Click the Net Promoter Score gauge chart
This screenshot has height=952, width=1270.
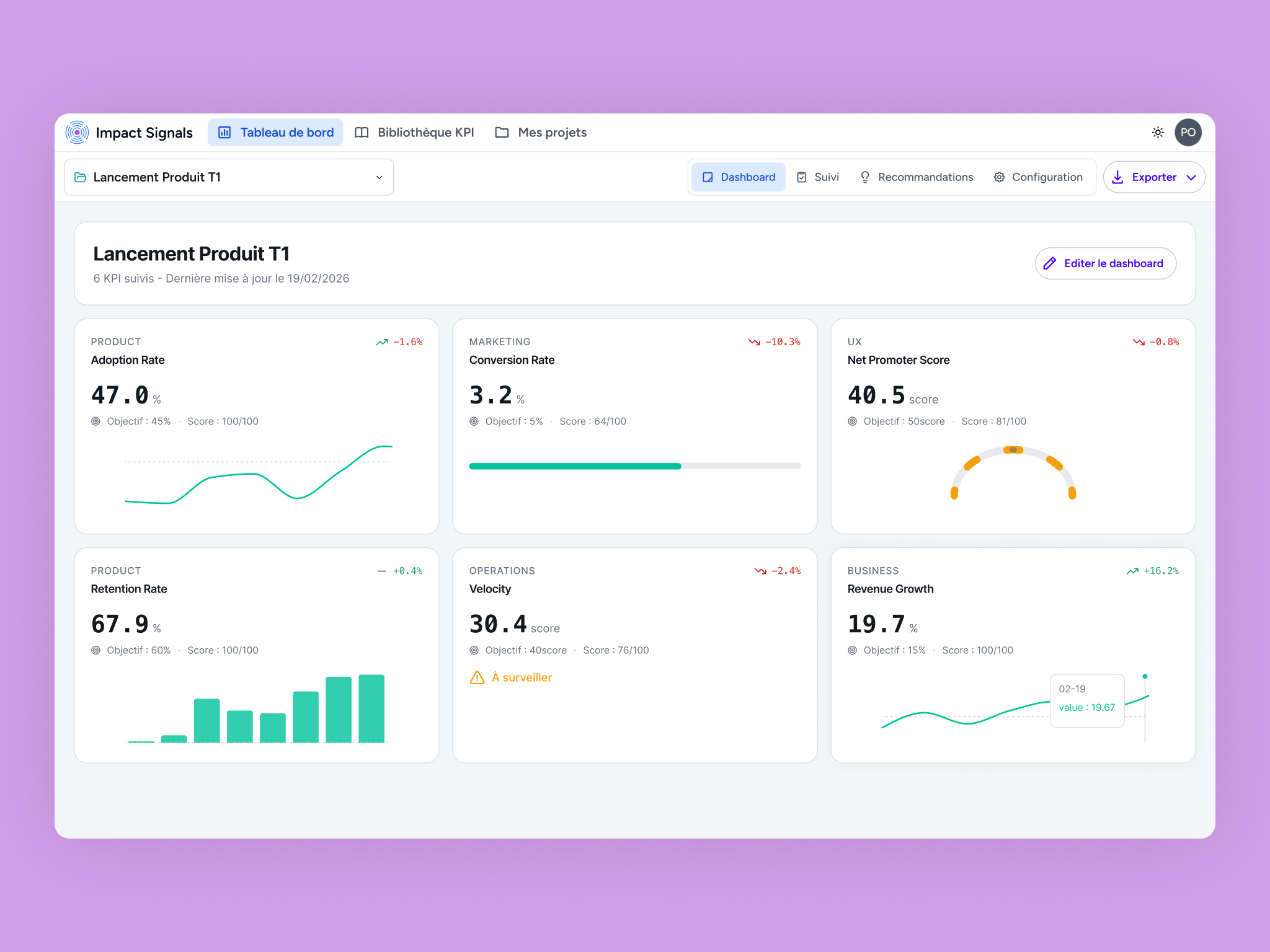coord(1013,472)
